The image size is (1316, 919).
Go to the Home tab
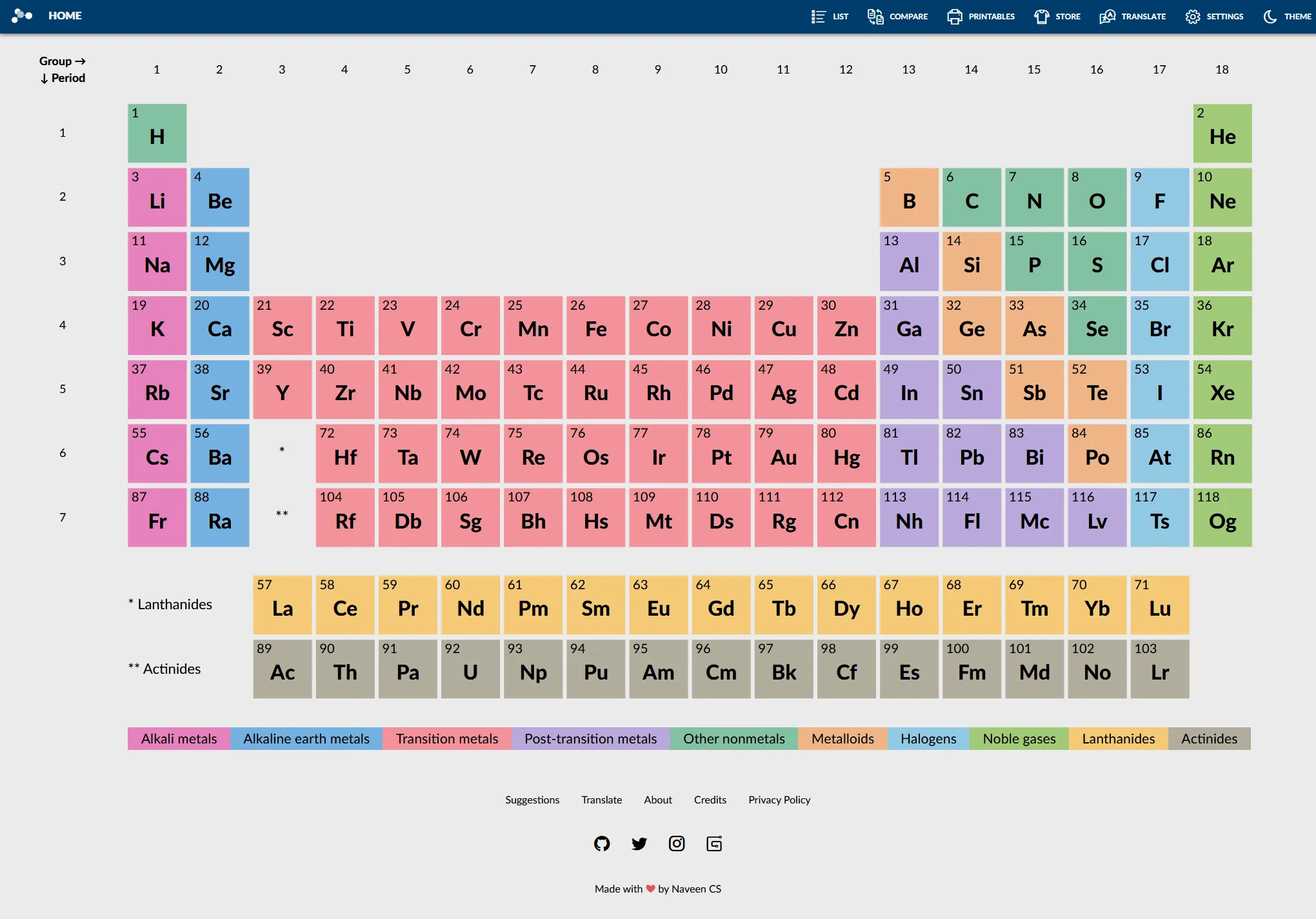pyautogui.click(x=65, y=15)
